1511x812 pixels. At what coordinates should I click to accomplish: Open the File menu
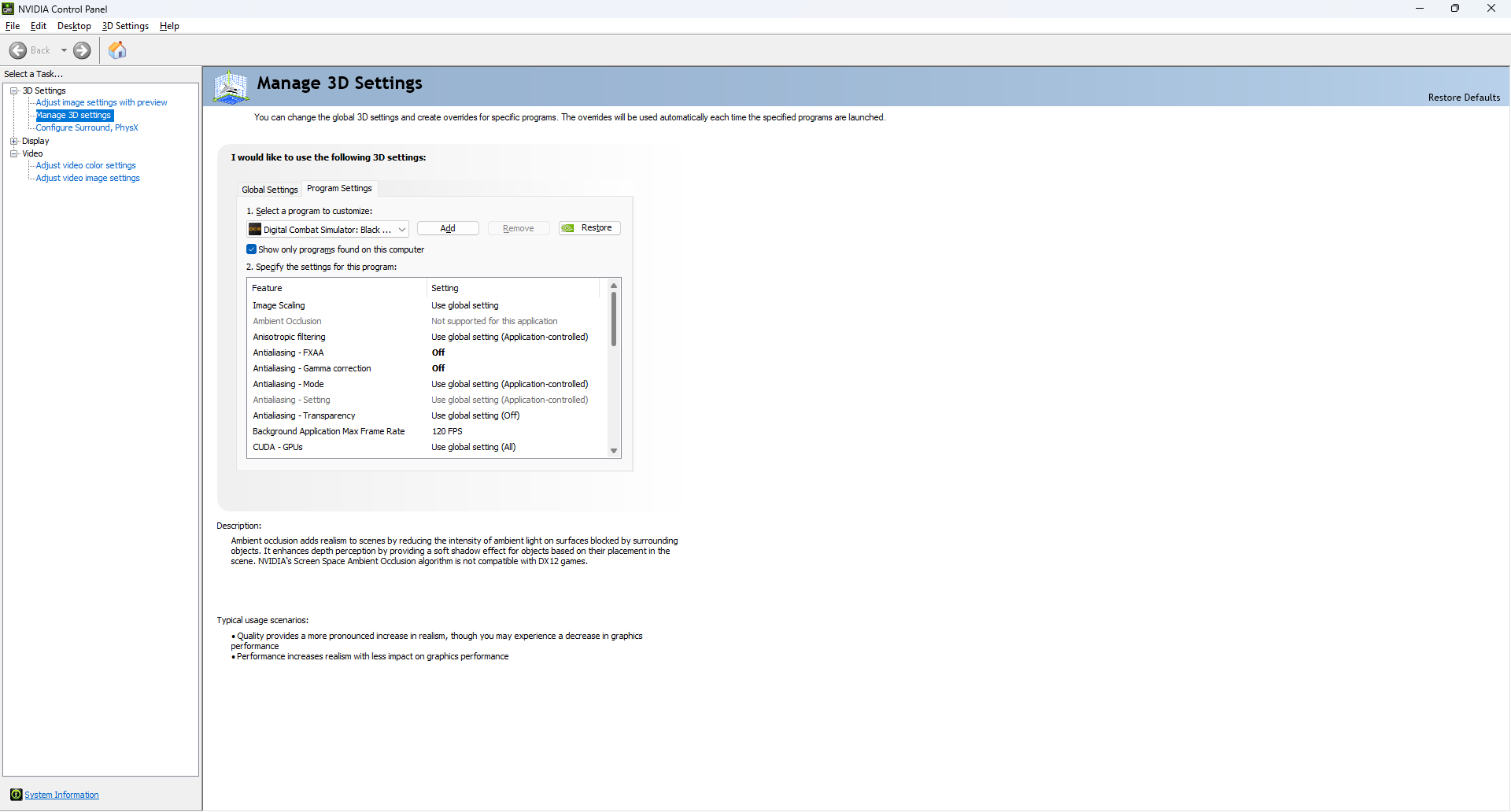13,26
